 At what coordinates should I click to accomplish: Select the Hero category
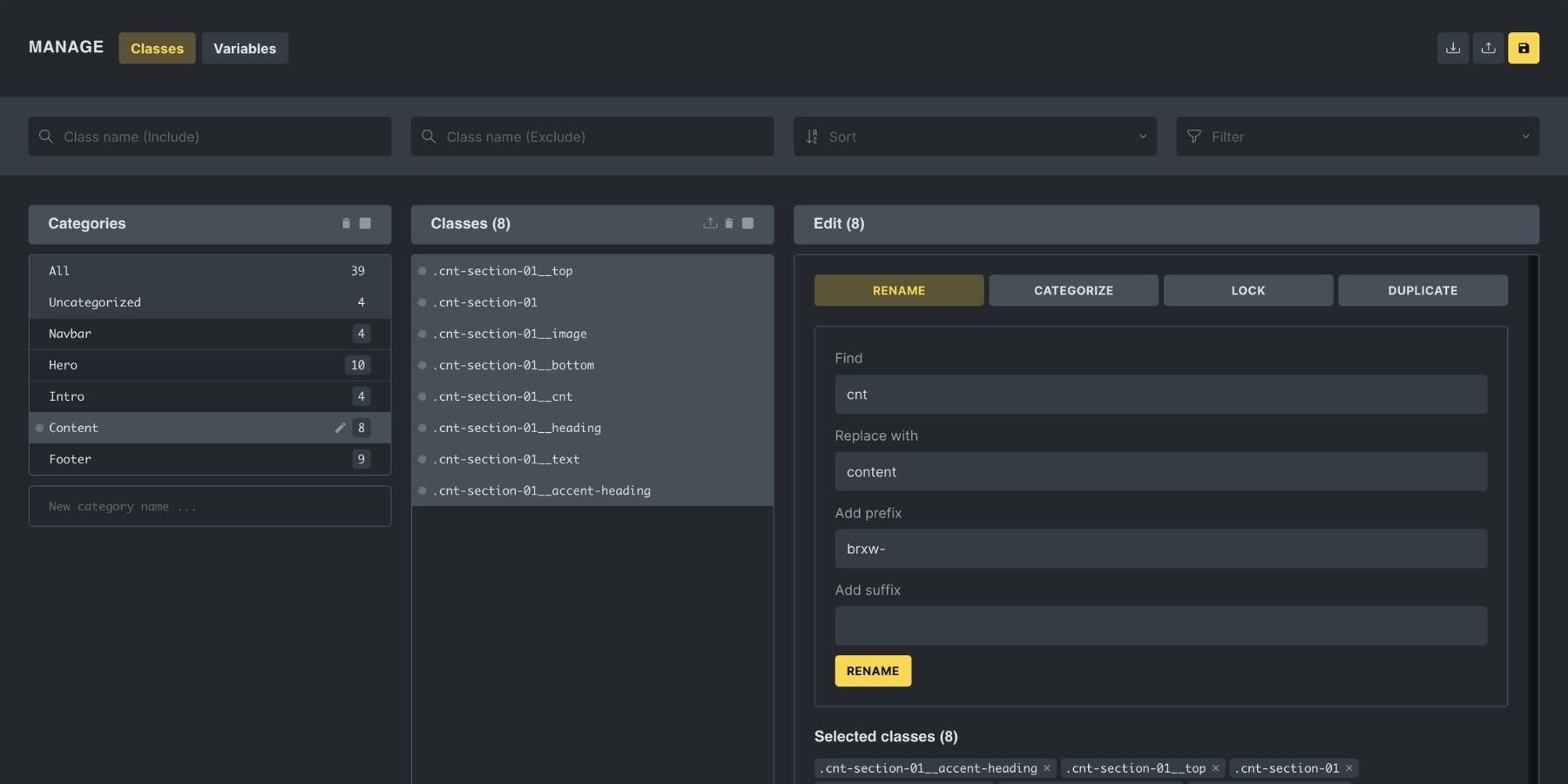tap(209, 365)
